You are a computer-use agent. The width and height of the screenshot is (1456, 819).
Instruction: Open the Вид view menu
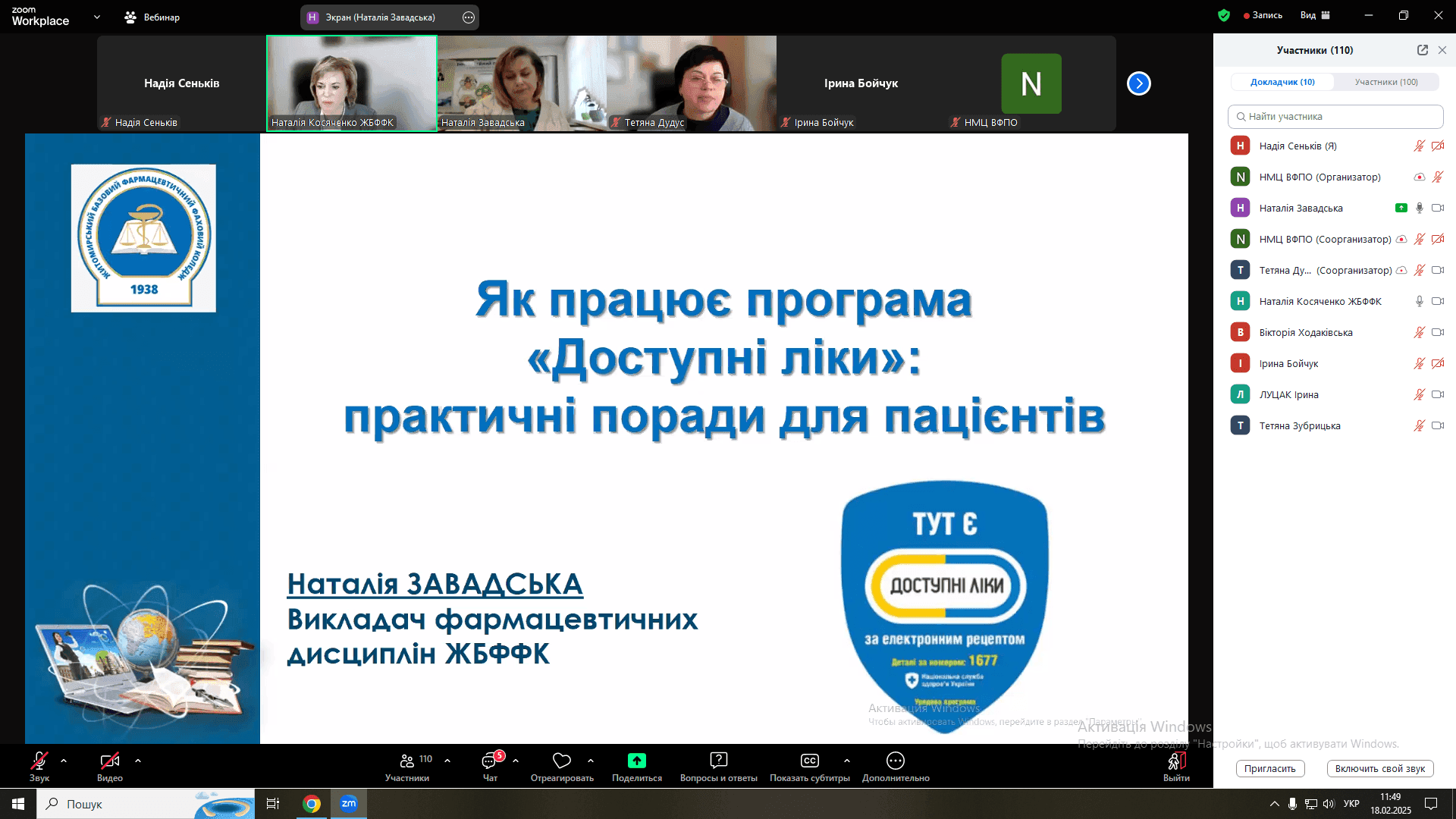(x=1315, y=15)
